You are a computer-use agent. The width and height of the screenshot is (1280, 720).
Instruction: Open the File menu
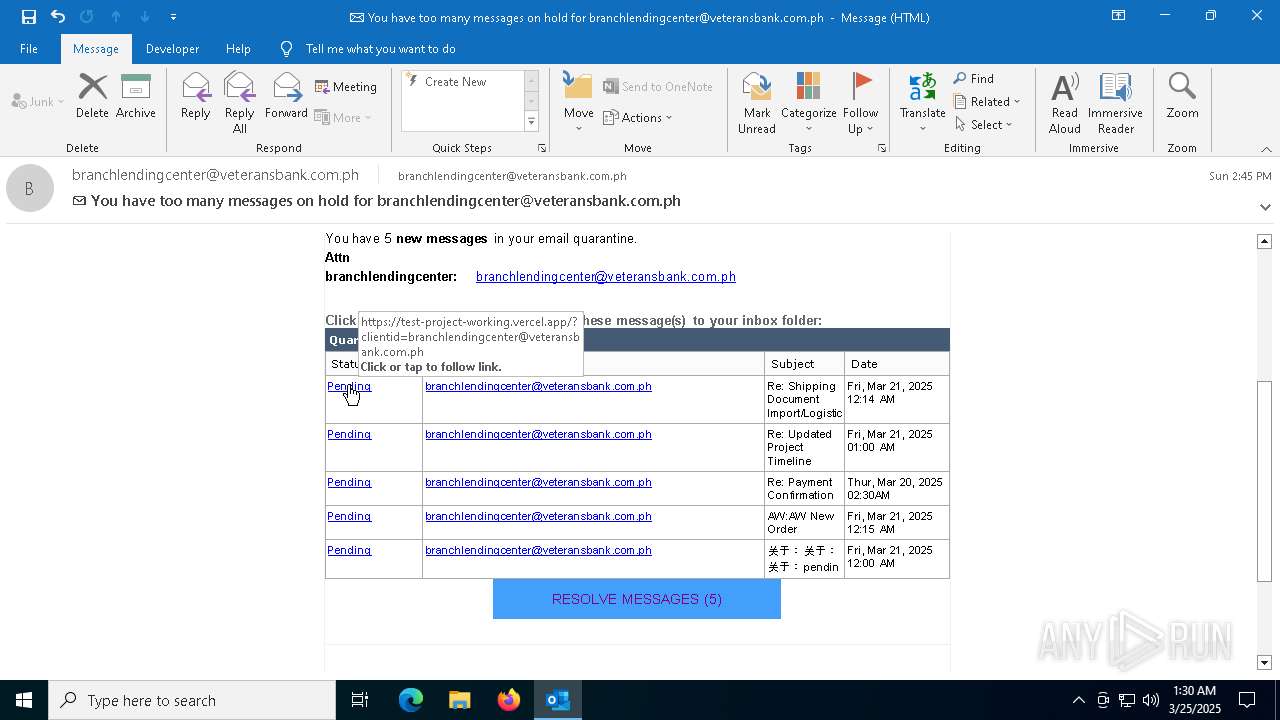coord(29,49)
